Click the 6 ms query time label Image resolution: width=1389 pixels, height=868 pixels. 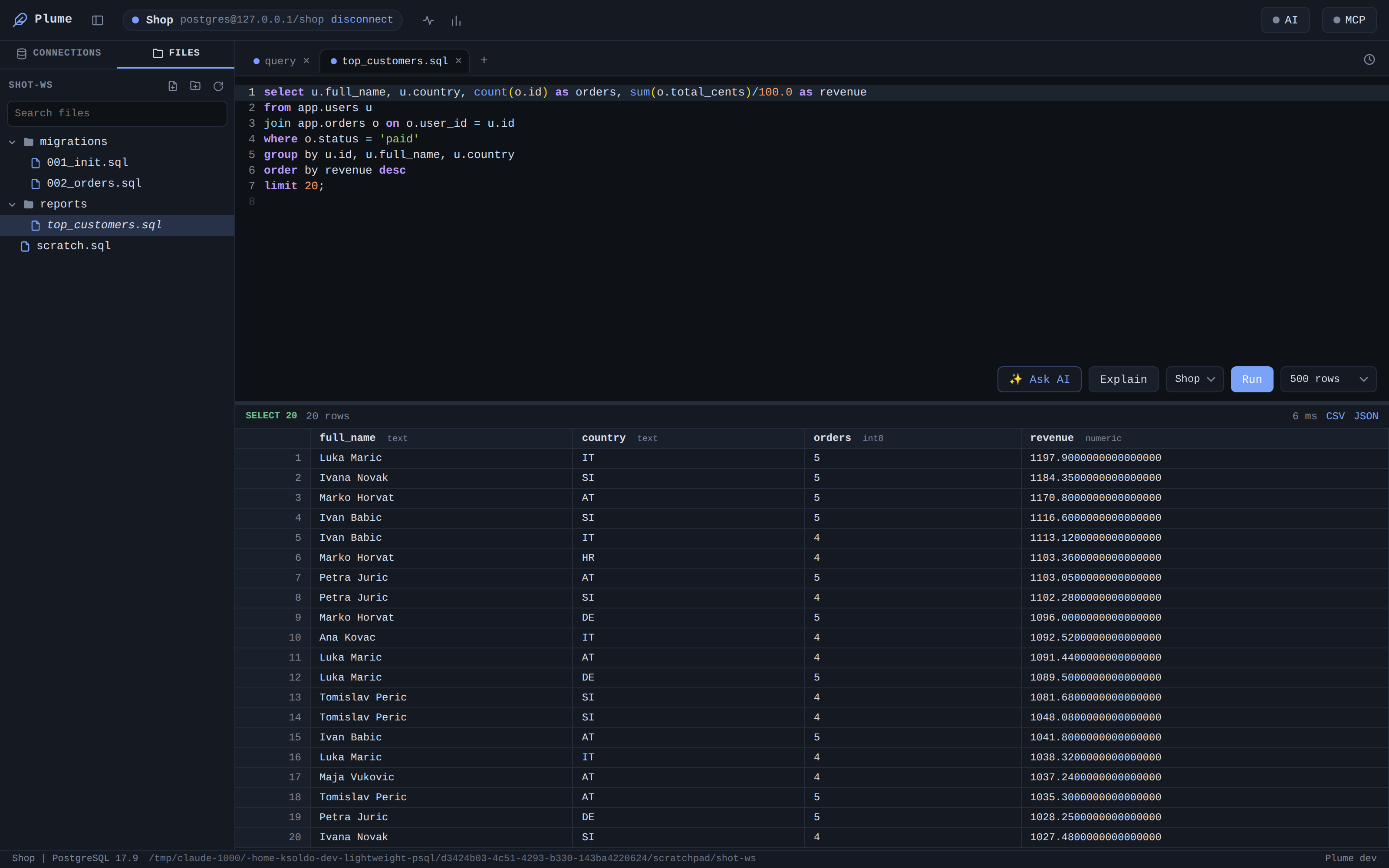[x=1304, y=416]
